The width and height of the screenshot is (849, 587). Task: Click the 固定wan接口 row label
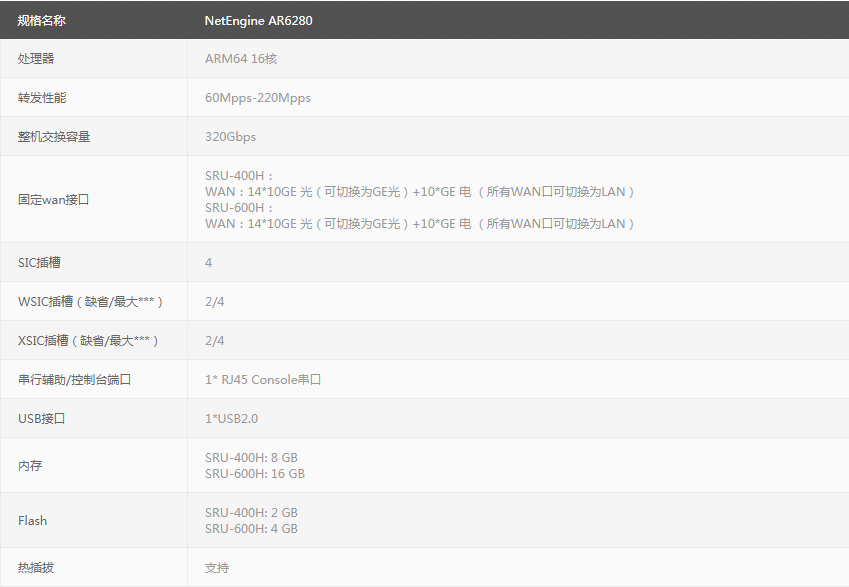[x=53, y=199]
